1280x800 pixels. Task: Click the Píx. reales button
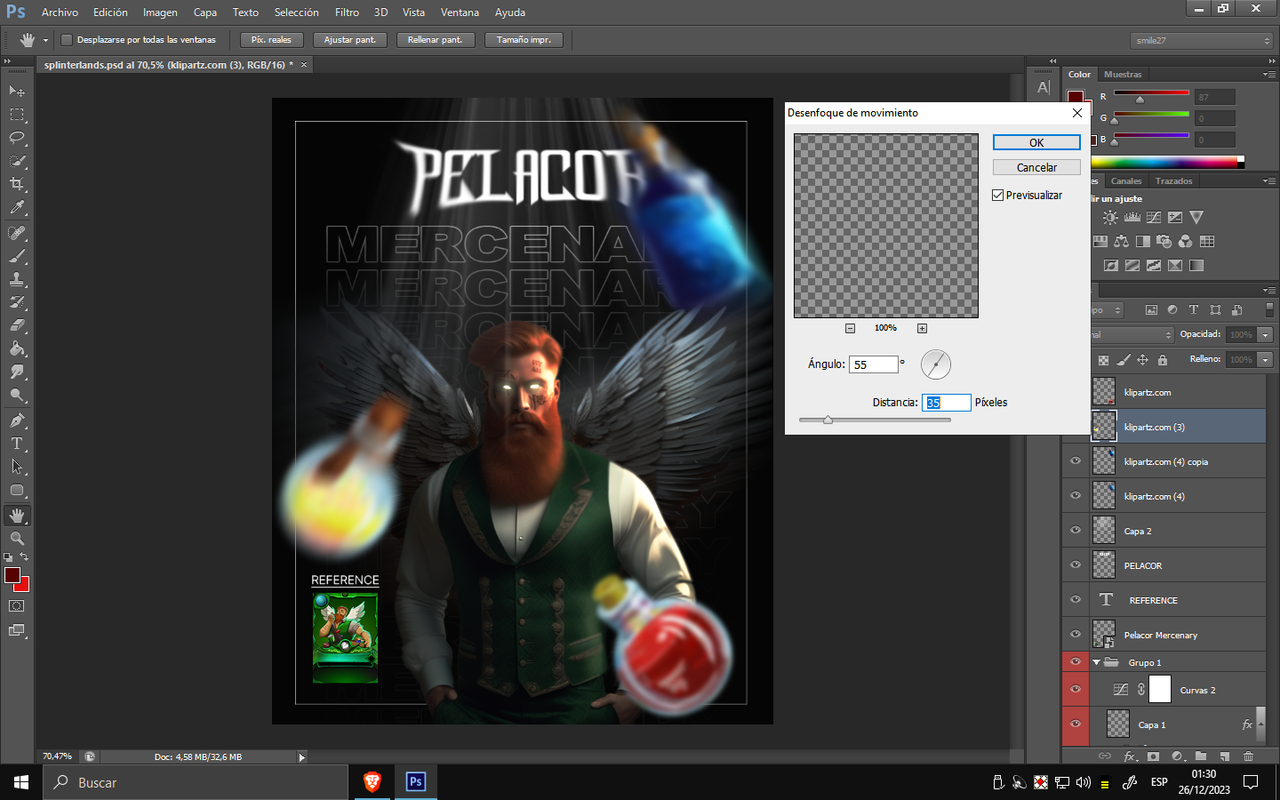point(271,40)
